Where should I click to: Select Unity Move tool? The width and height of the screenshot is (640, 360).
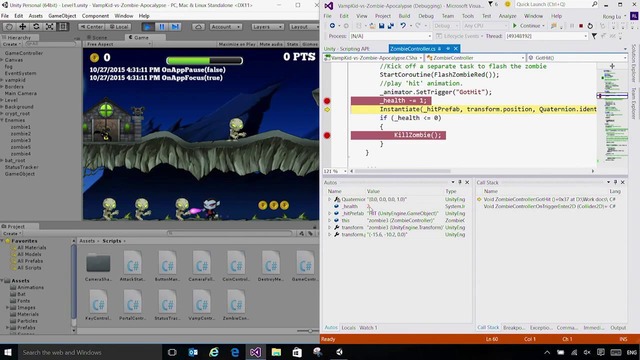[x=23, y=27]
